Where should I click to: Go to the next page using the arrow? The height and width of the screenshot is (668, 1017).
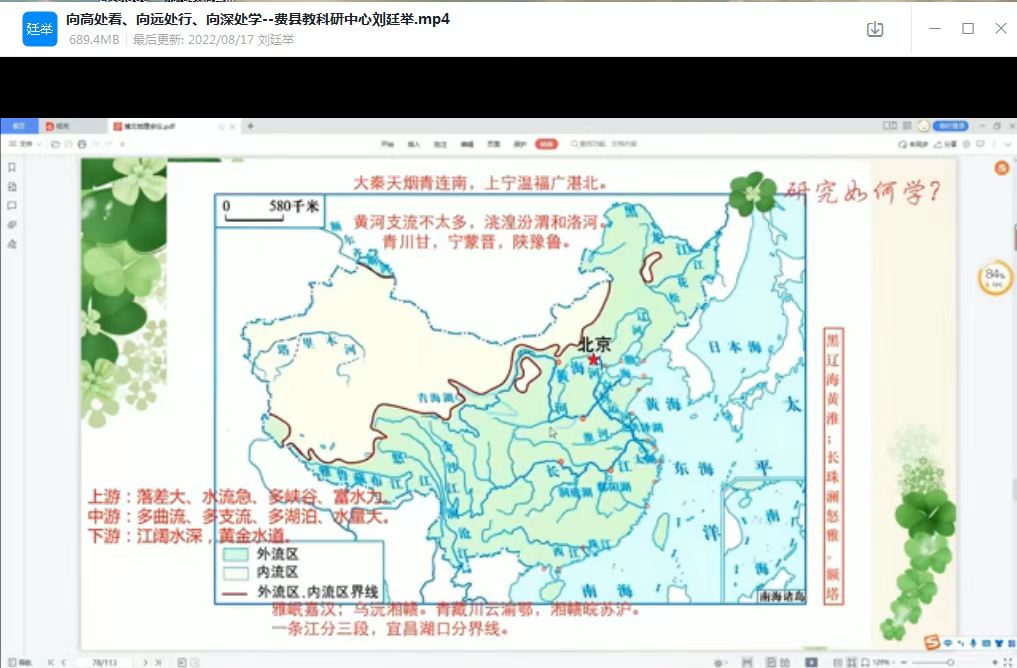pos(146,662)
